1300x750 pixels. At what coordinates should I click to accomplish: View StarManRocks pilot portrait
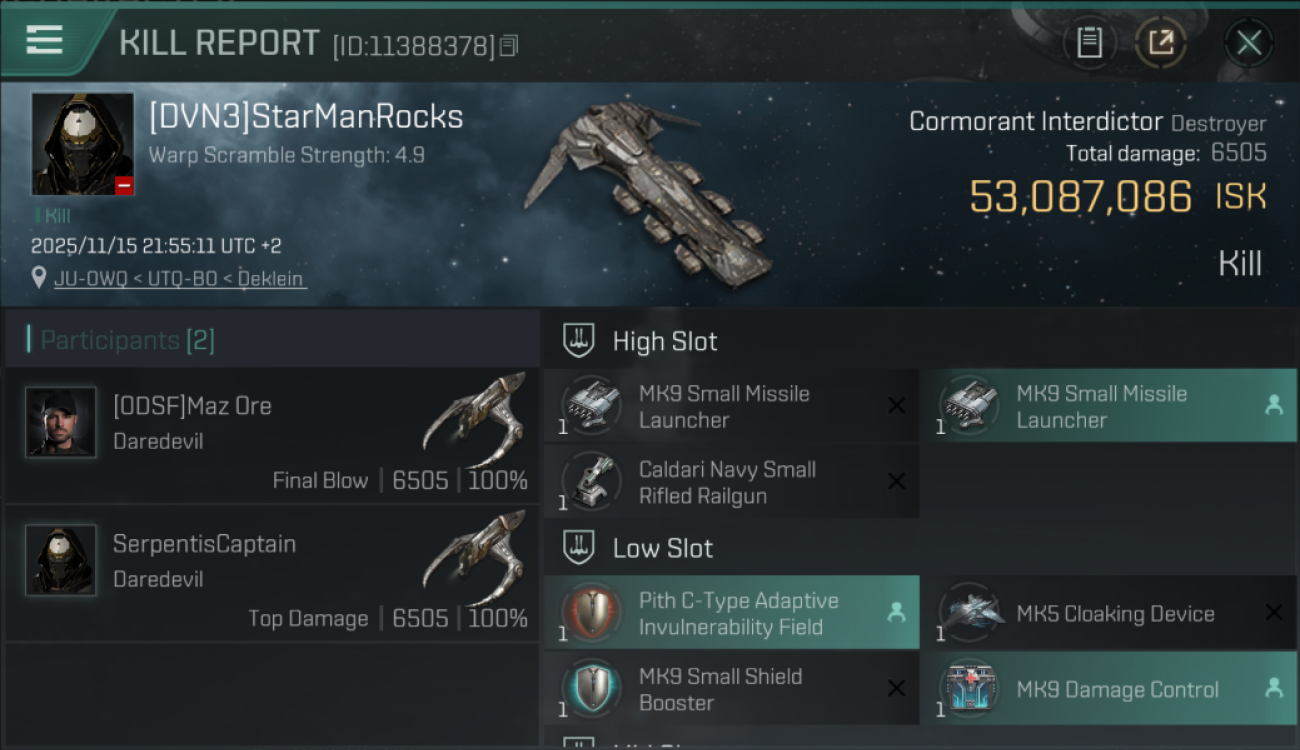click(x=82, y=144)
